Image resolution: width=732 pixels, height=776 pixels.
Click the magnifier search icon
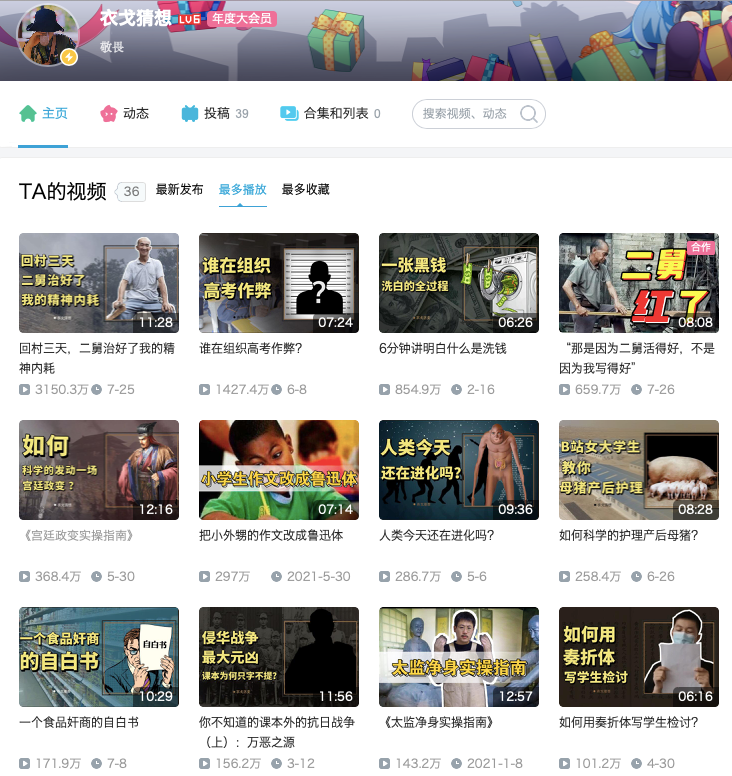528,114
